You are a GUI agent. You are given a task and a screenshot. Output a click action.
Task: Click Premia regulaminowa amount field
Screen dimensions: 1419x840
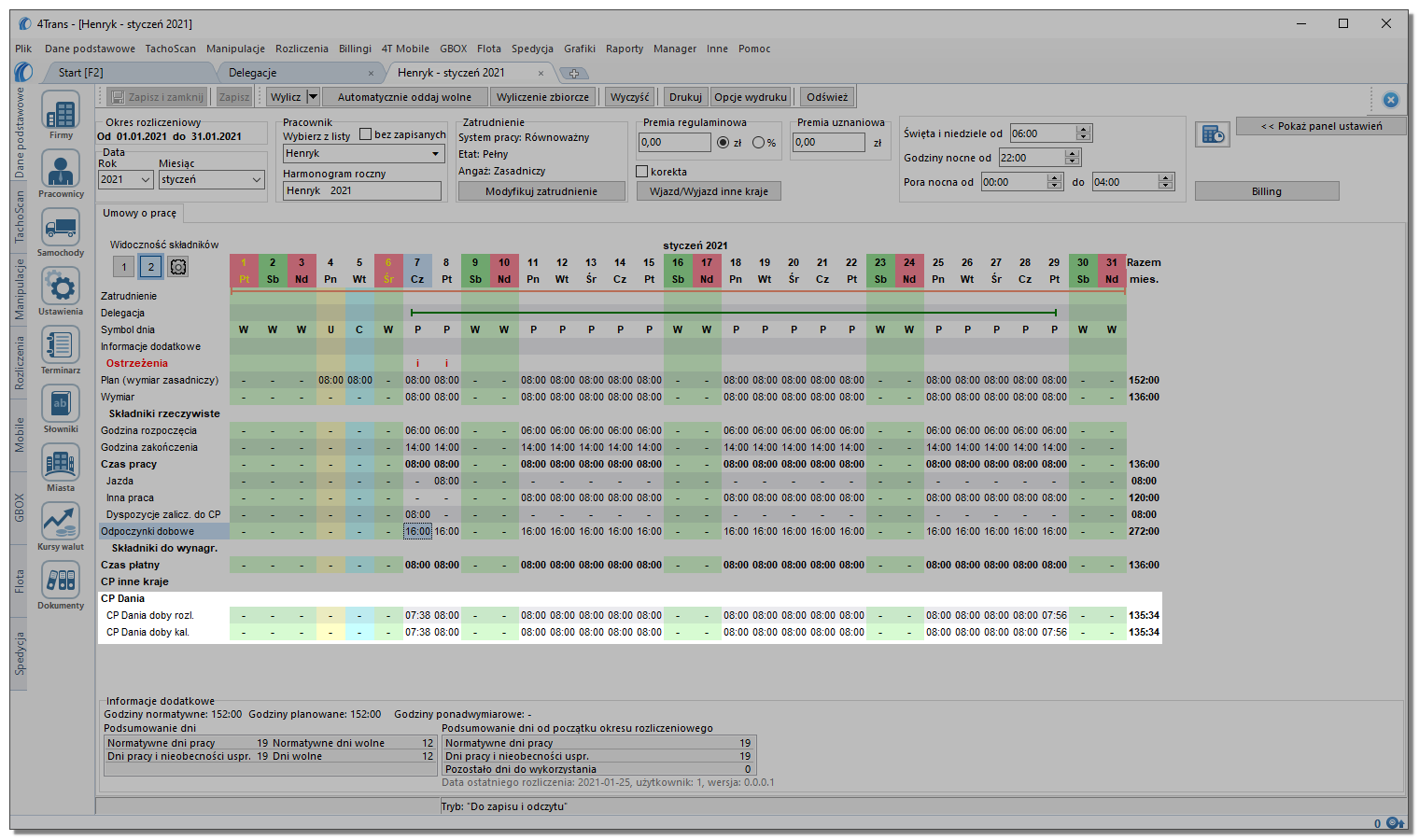(674, 143)
